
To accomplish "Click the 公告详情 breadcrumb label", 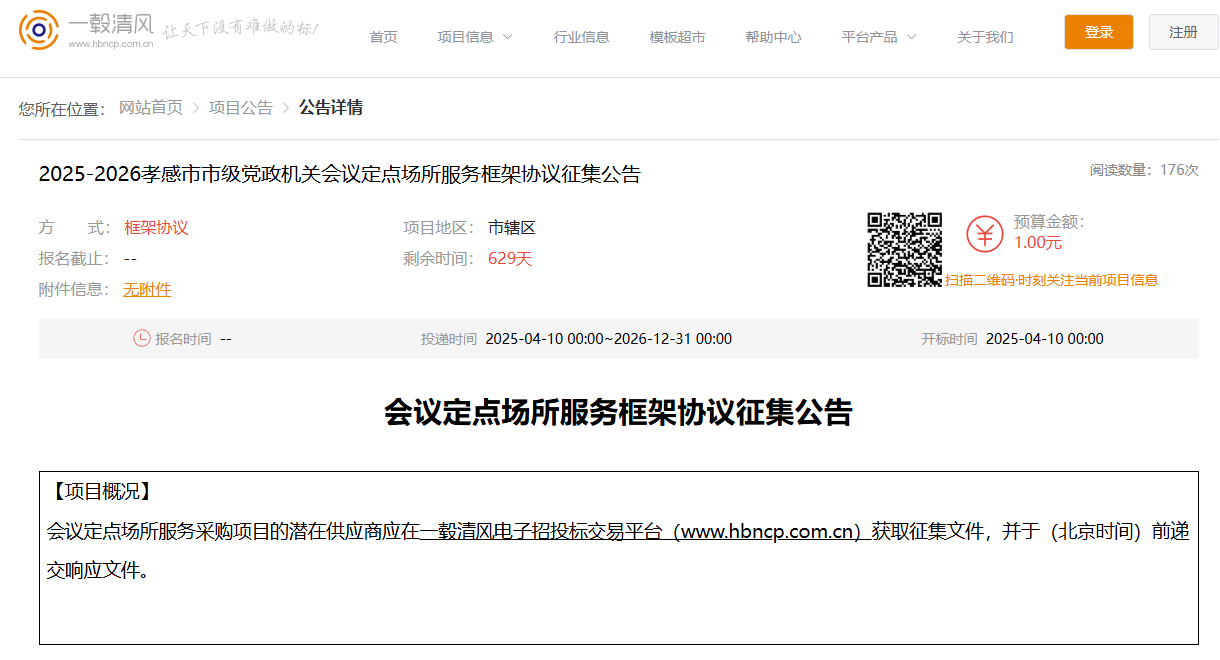I will [331, 107].
